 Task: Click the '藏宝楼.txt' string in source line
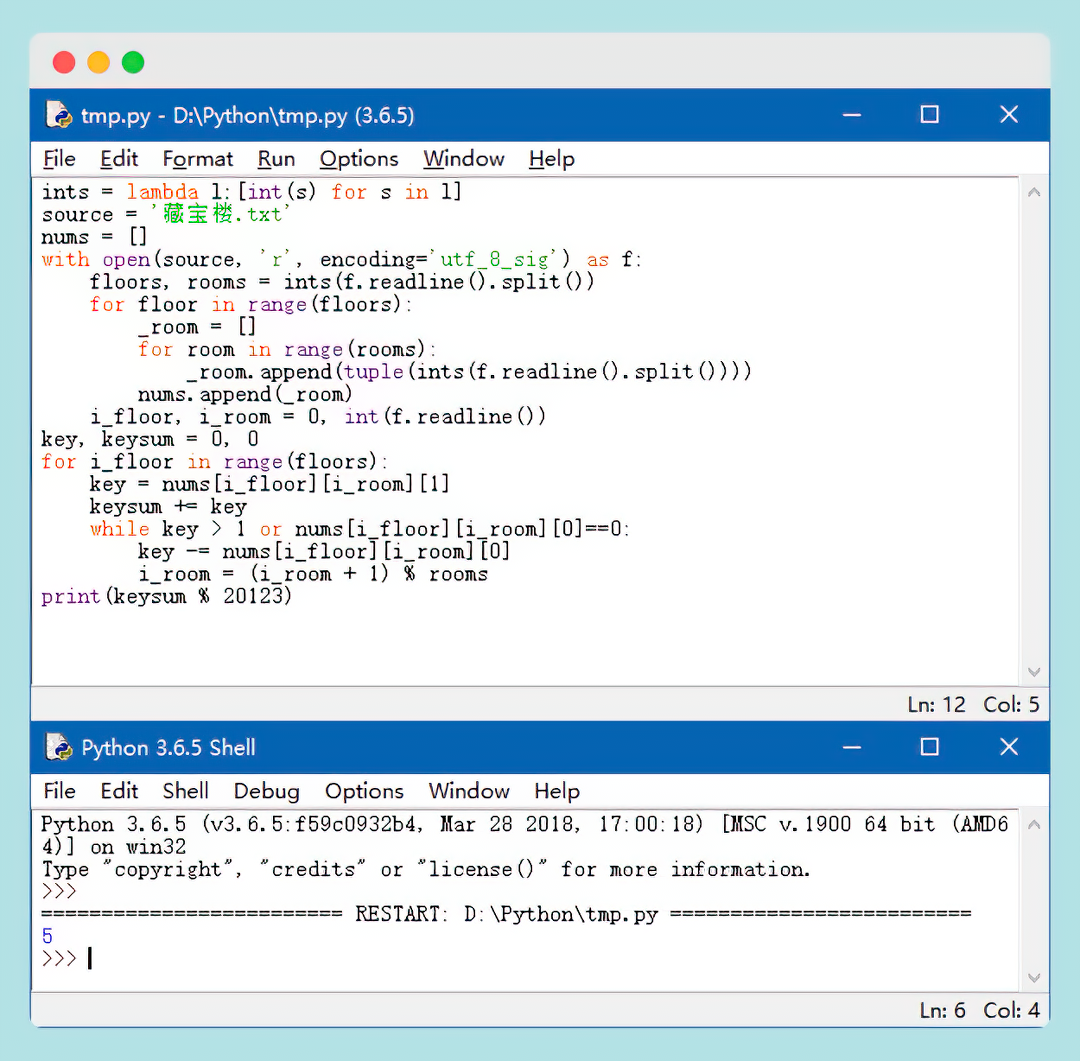point(220,214)
